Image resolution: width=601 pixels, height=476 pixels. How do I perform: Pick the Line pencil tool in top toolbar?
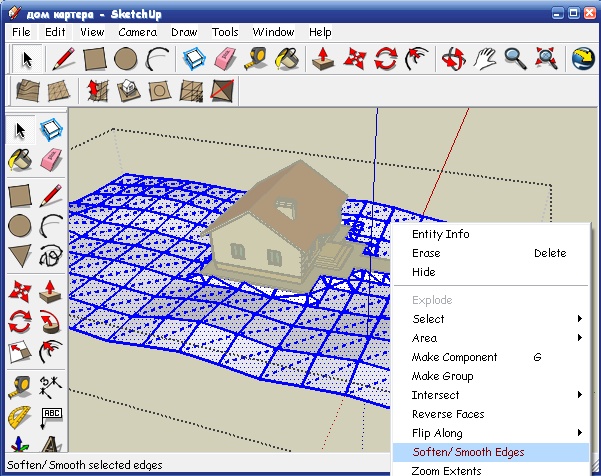pyautogui.click(x=63, y=59)
